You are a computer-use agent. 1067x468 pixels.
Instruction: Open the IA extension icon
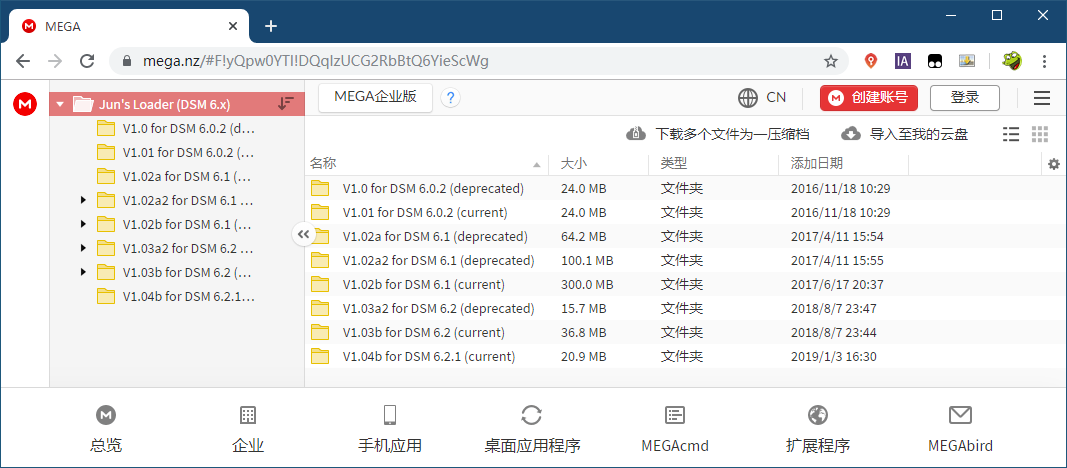902,61
